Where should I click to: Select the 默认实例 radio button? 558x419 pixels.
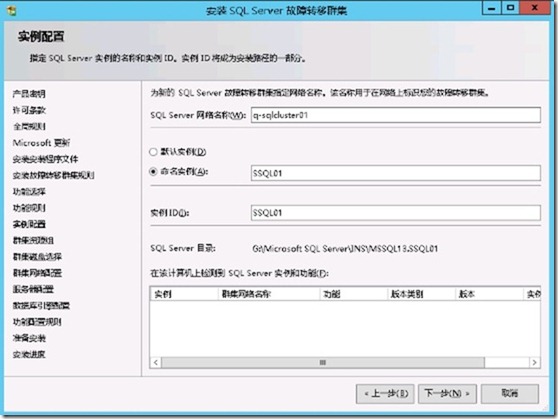tap(153, 152)
